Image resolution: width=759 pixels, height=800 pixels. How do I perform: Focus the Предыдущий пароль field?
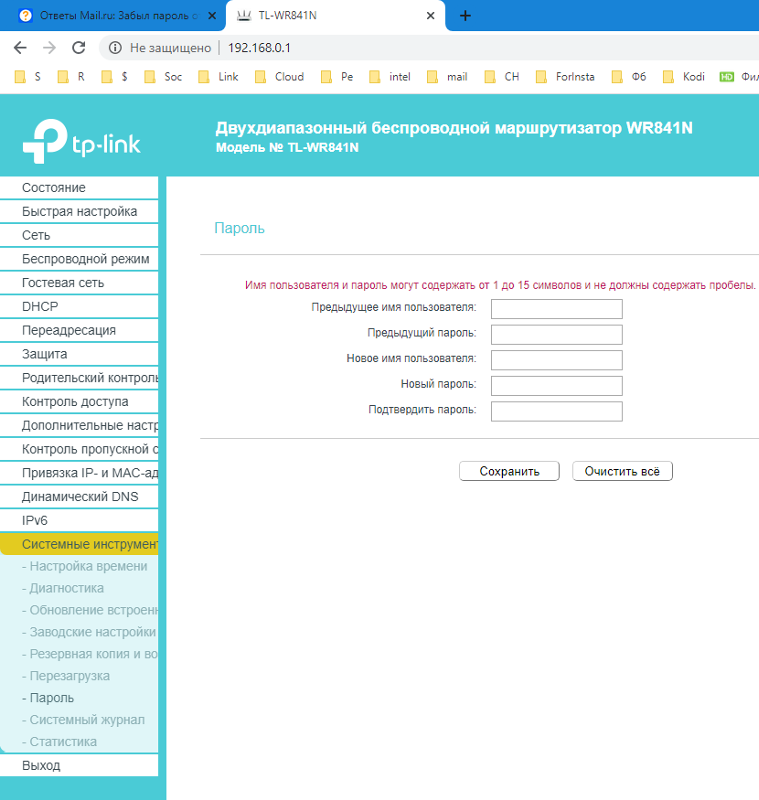tap(556, 334)
